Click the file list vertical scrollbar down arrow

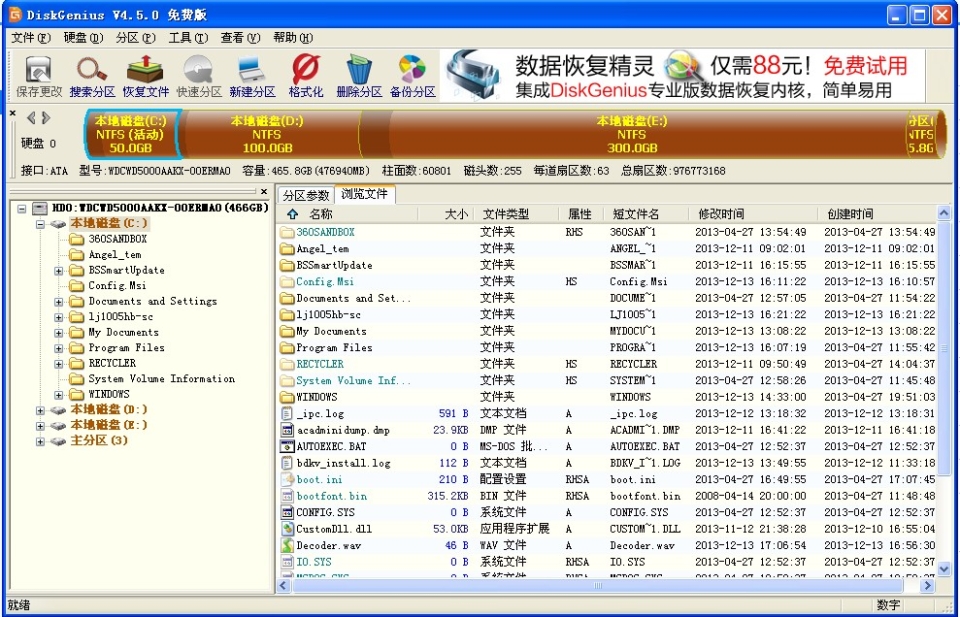click(x=943, y=569)
